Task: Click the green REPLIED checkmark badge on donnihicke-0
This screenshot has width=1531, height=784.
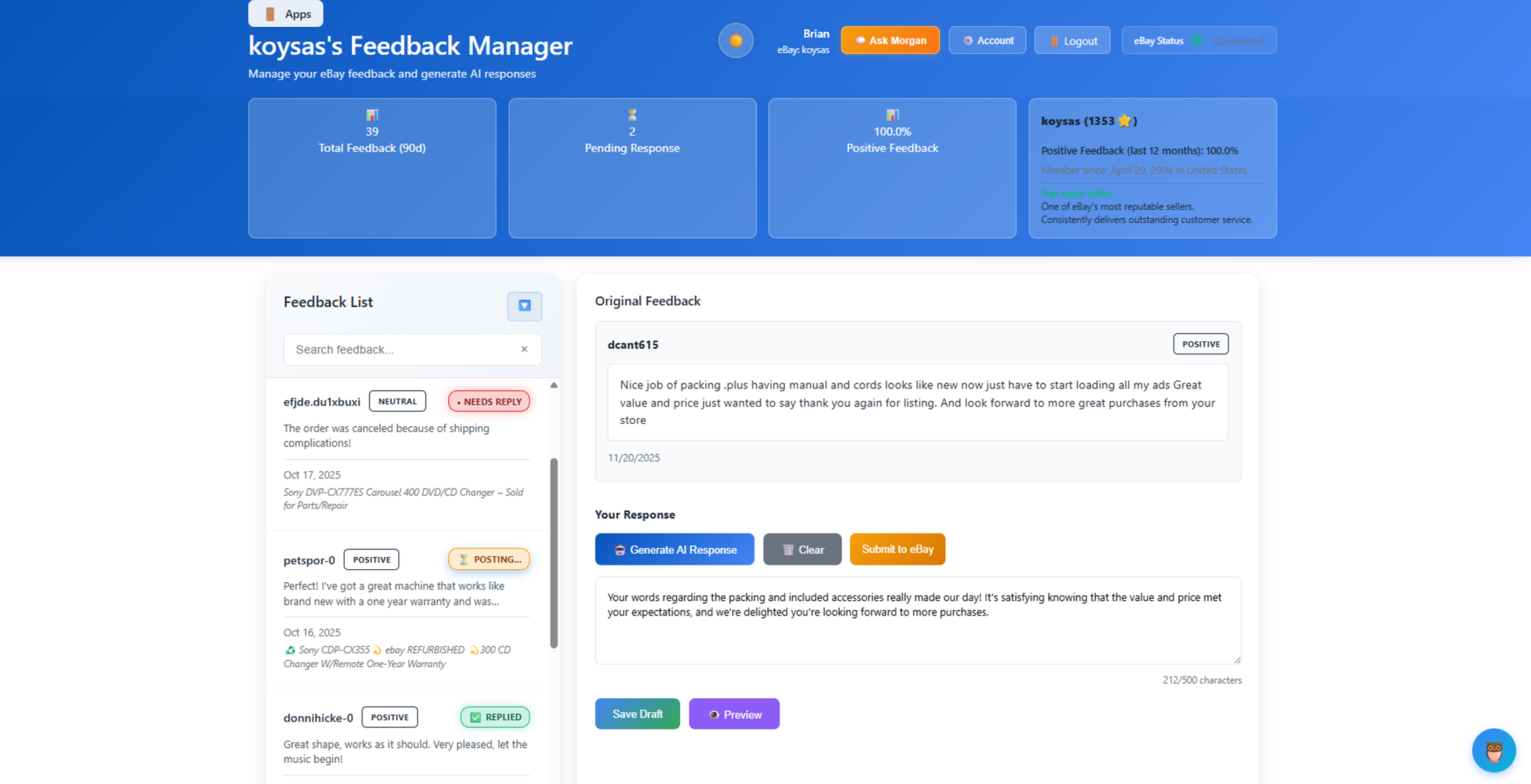Action: coord(494,716)
